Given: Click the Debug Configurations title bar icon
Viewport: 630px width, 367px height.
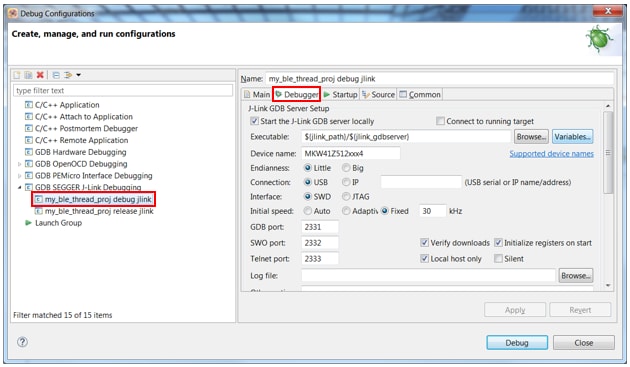Looking at the screenshot, I should point(13,13).
